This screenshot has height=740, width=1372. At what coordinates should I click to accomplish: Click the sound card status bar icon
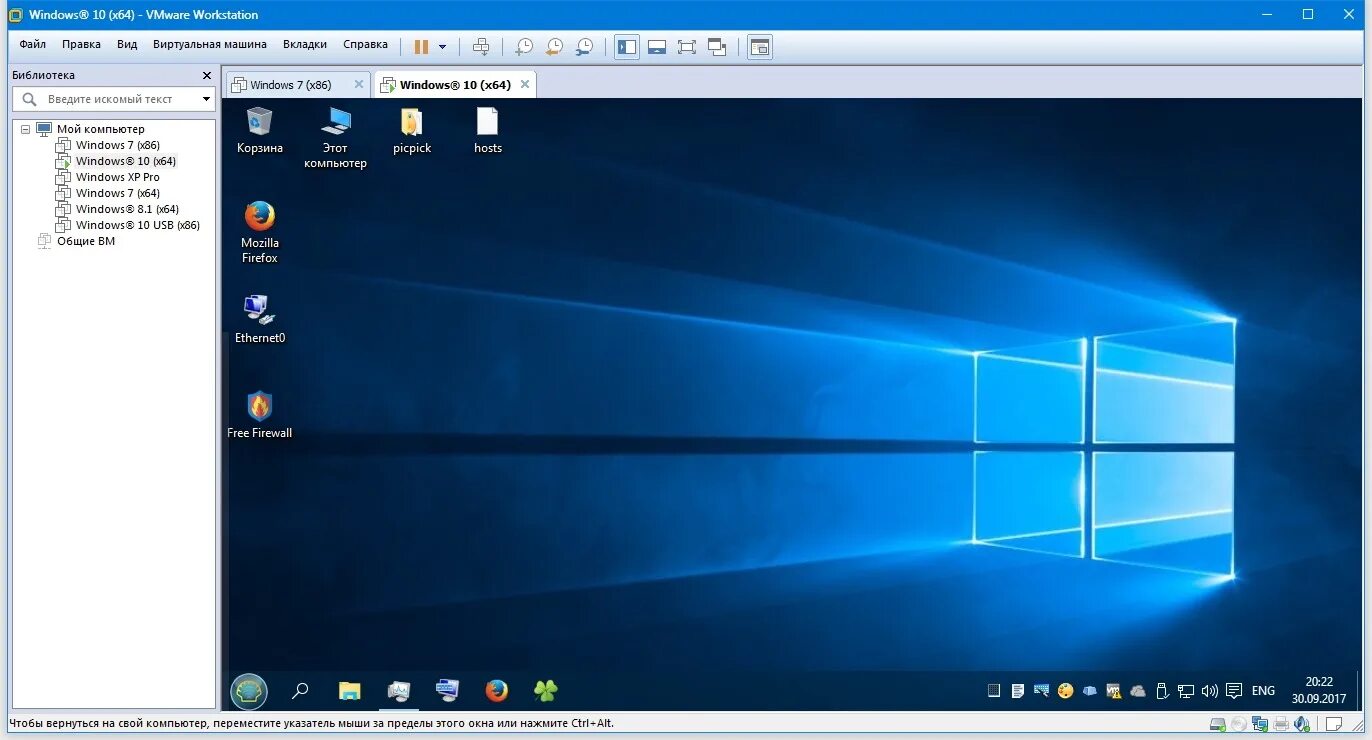point(1302,724)
